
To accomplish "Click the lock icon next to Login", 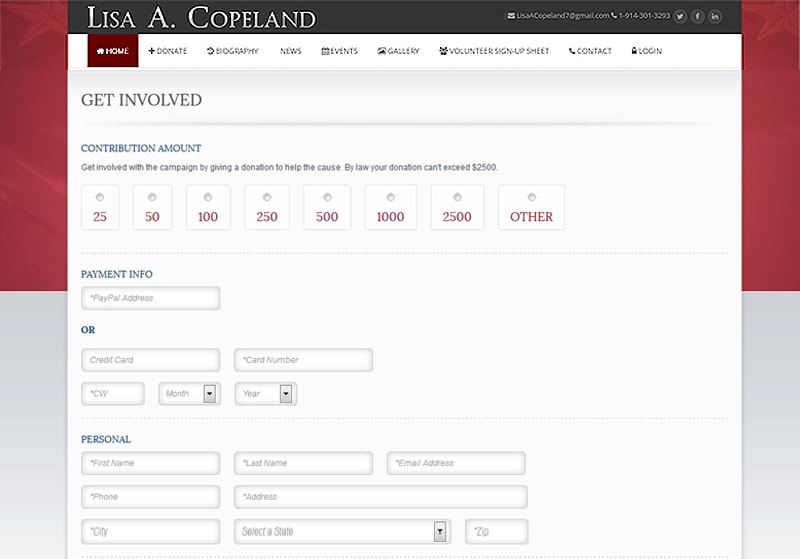I will [634, 51].
